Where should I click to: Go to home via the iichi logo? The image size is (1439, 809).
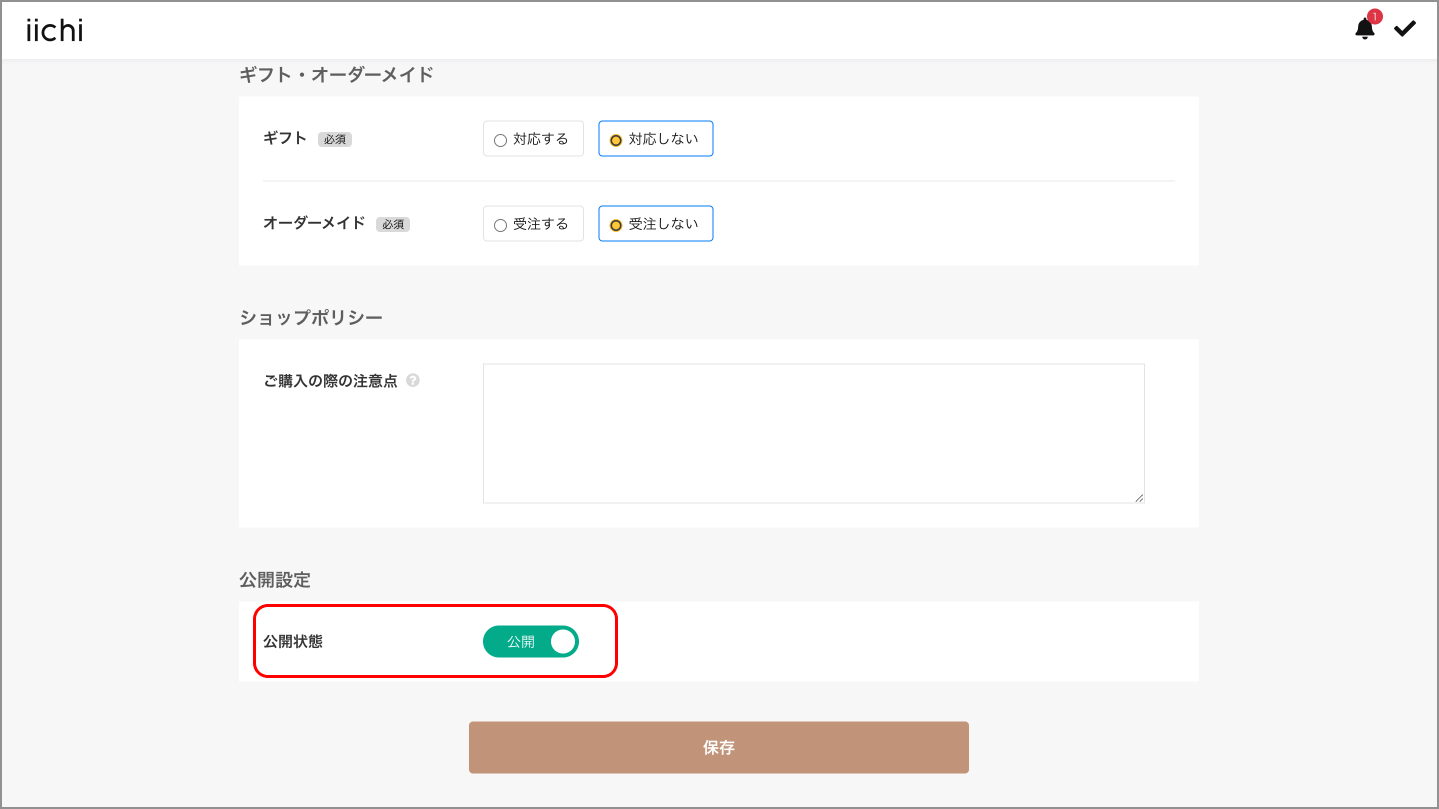click(54, 31)
